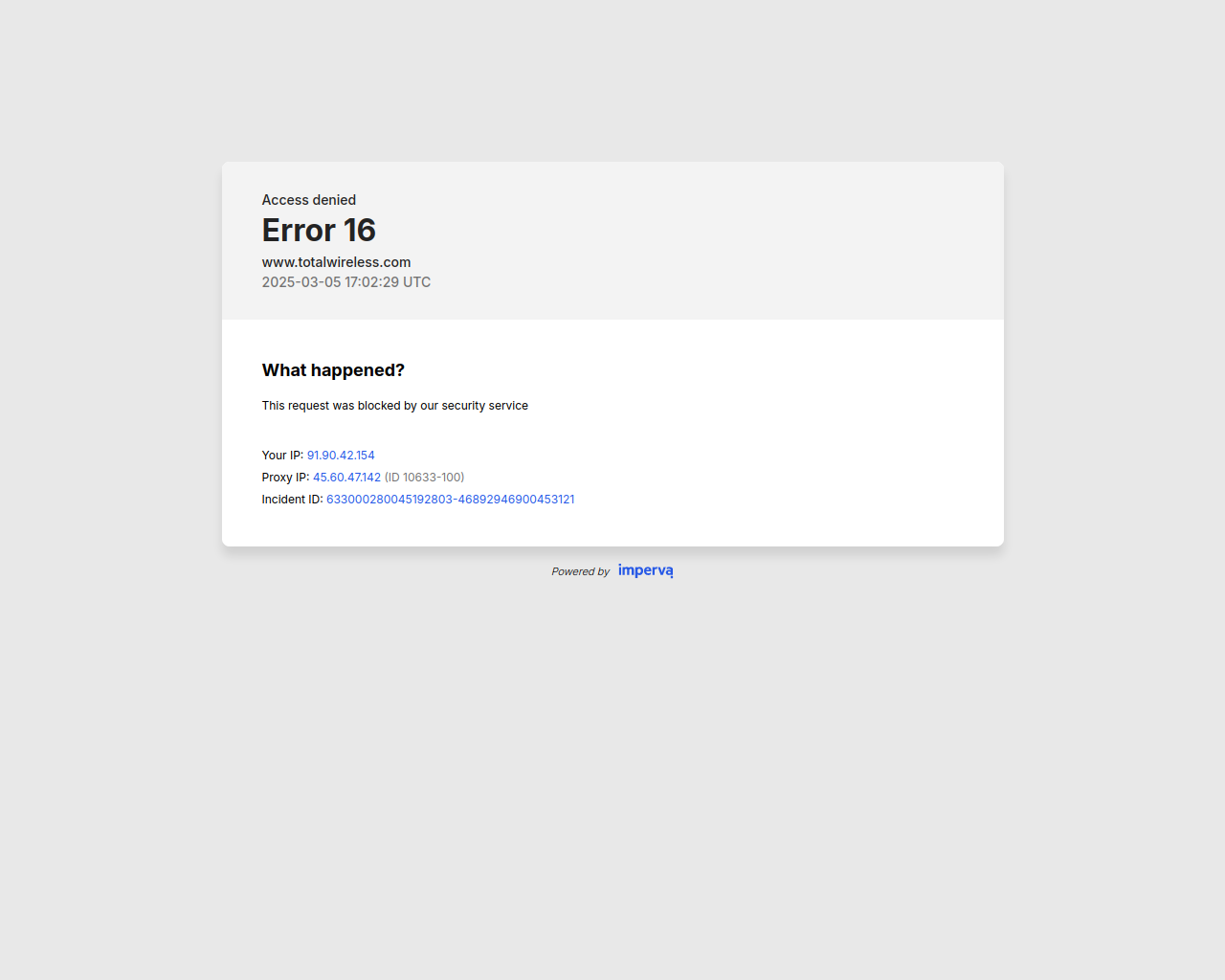Click the Error 16 heading

pos(319,231)
